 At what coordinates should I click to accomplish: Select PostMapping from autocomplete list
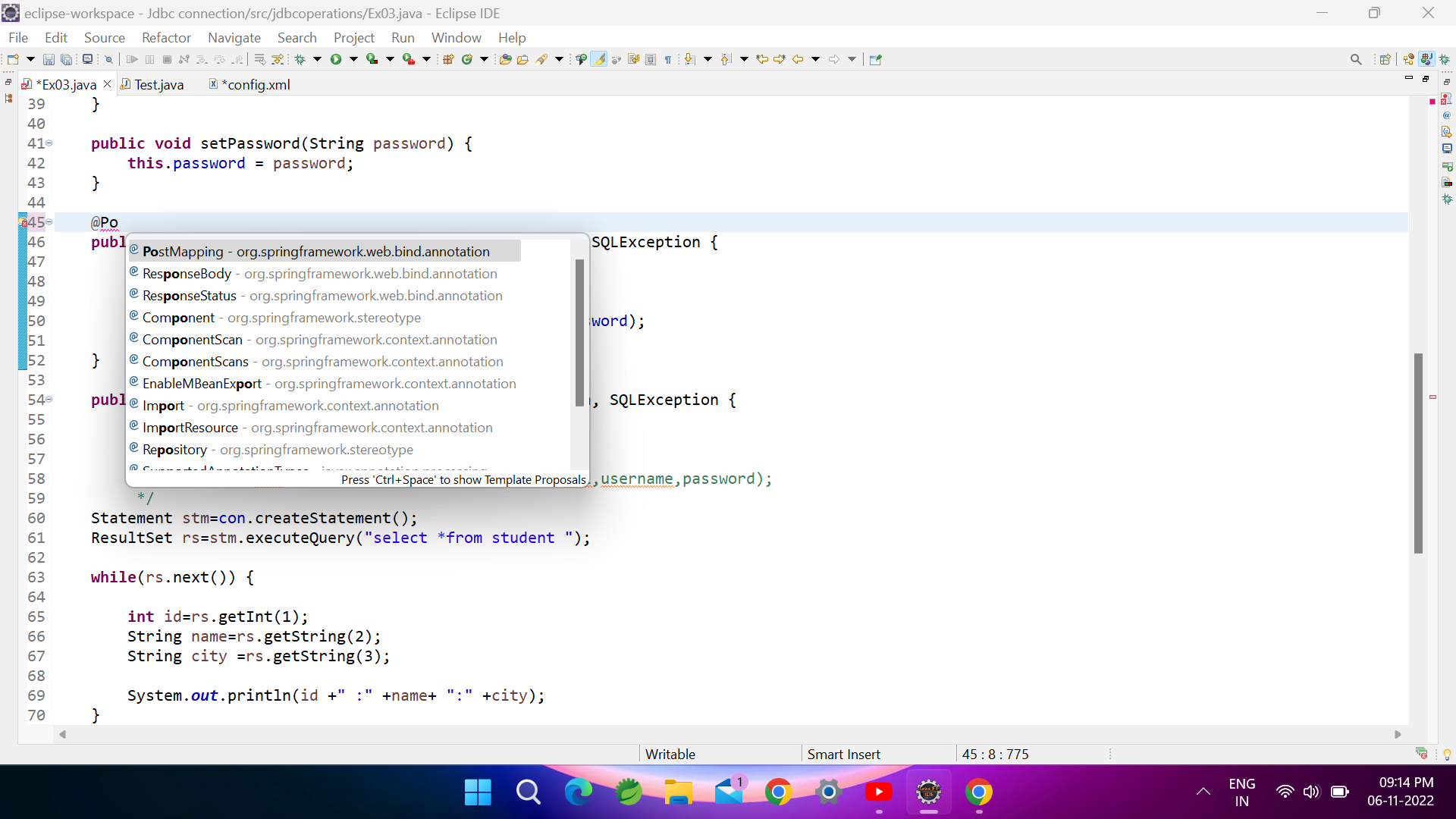pyautogui.click(x=316, y=251)
